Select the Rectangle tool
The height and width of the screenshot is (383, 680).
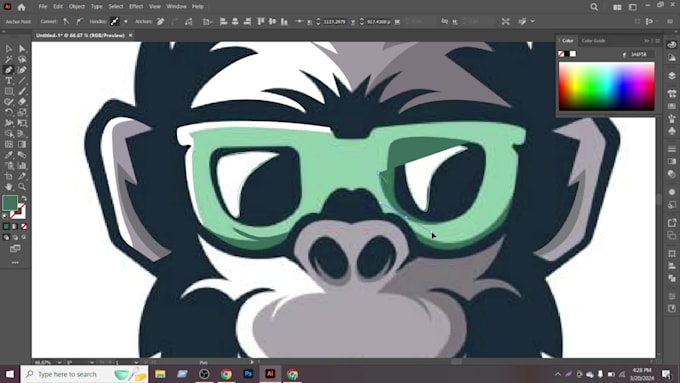click(9, 91)
